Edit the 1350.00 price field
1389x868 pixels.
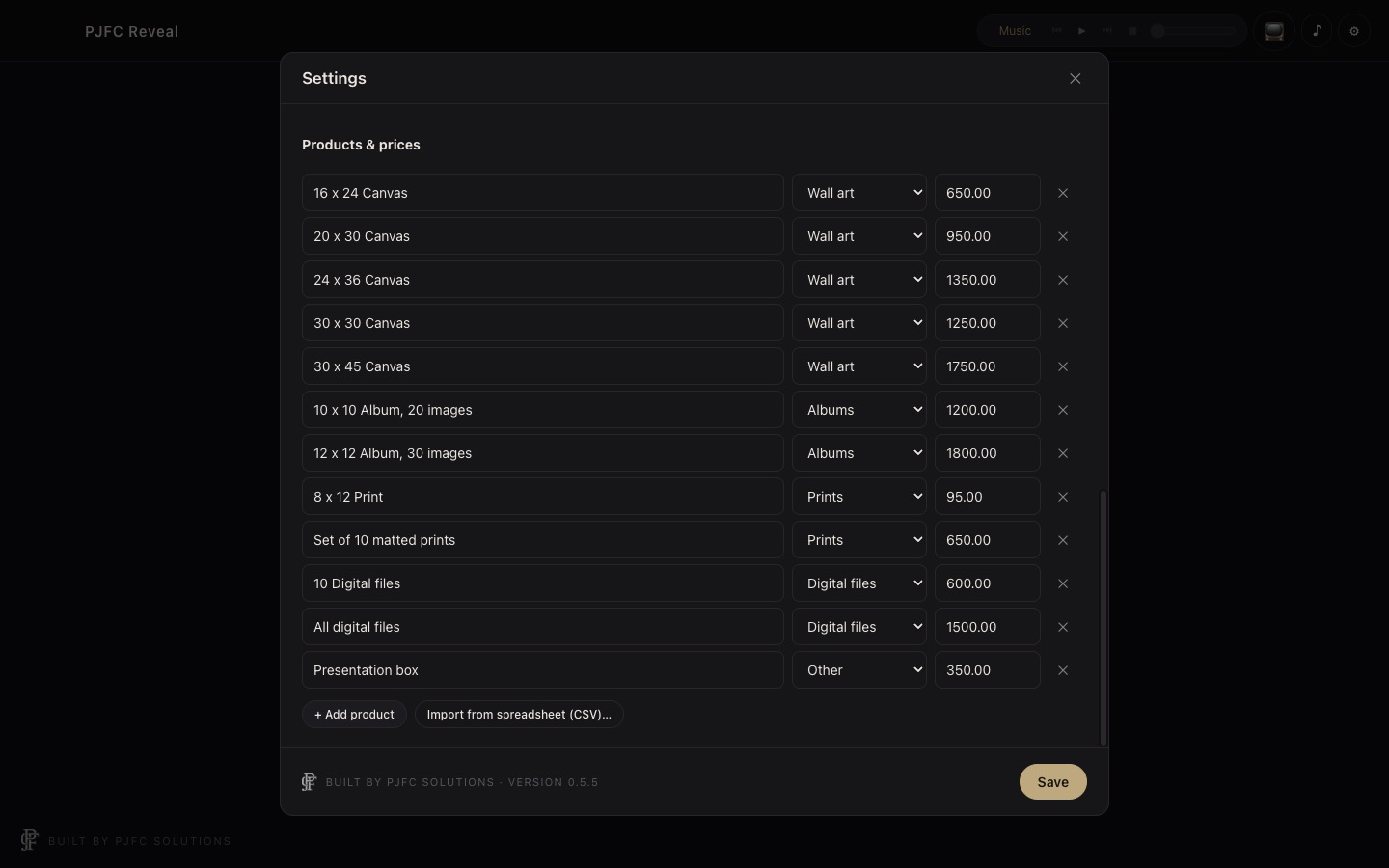[x=988, y=280]
